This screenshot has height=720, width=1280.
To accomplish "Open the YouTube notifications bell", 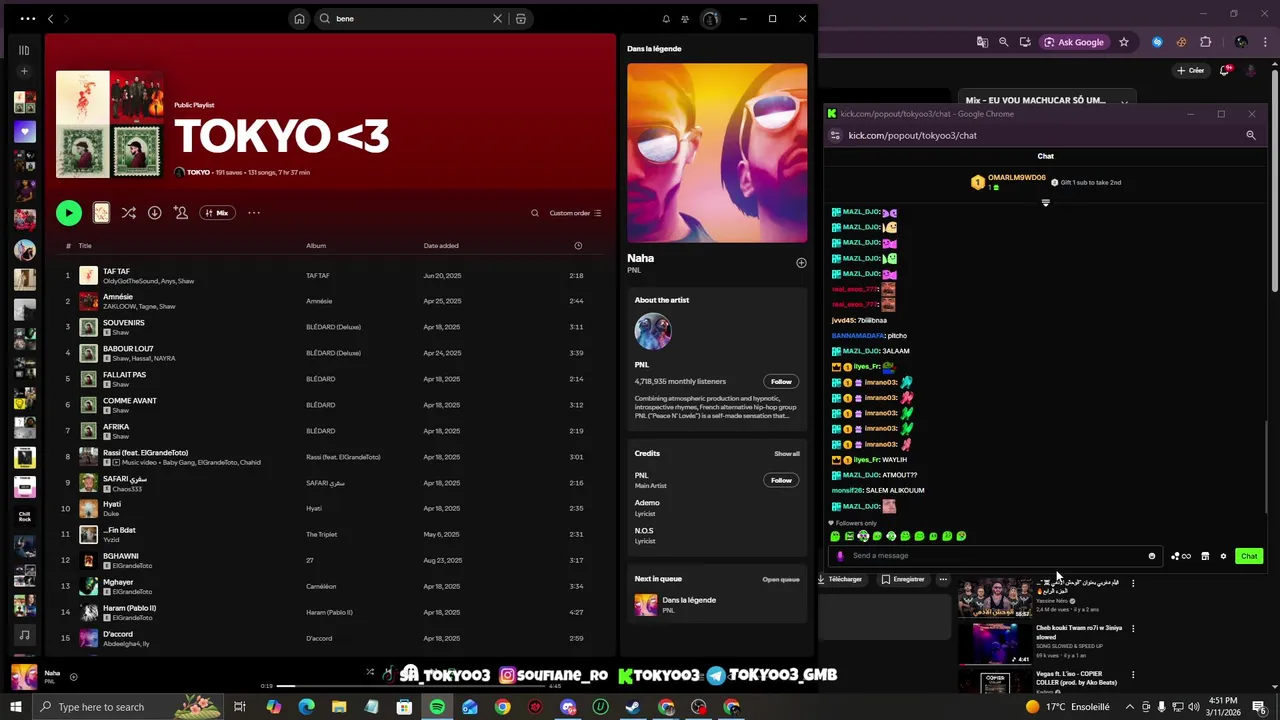I will tap(1225, 71).
